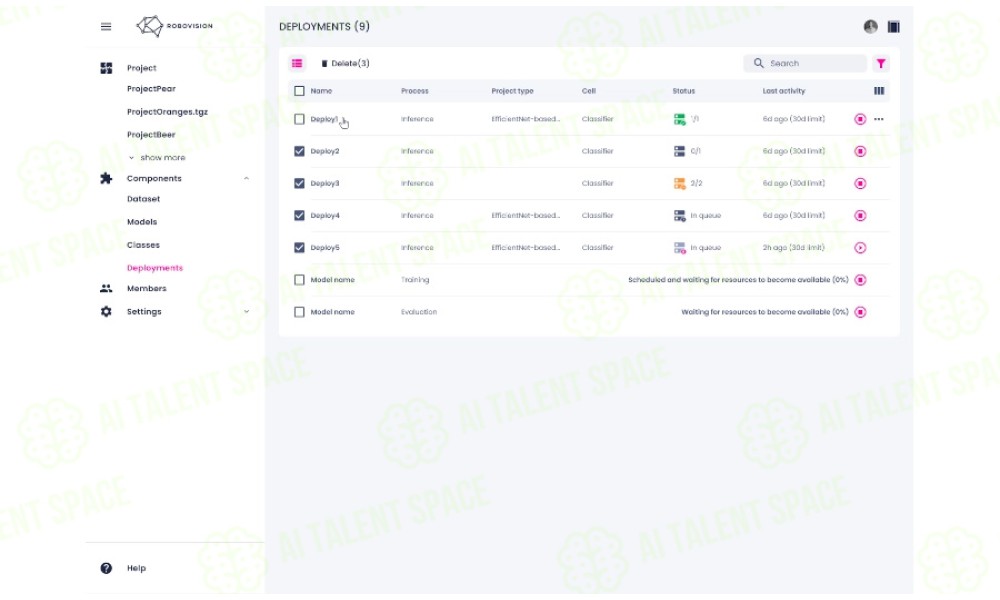Stop the Deploy2 deployment
This screenshot has width=1000, height=600.
click(860, 151)
